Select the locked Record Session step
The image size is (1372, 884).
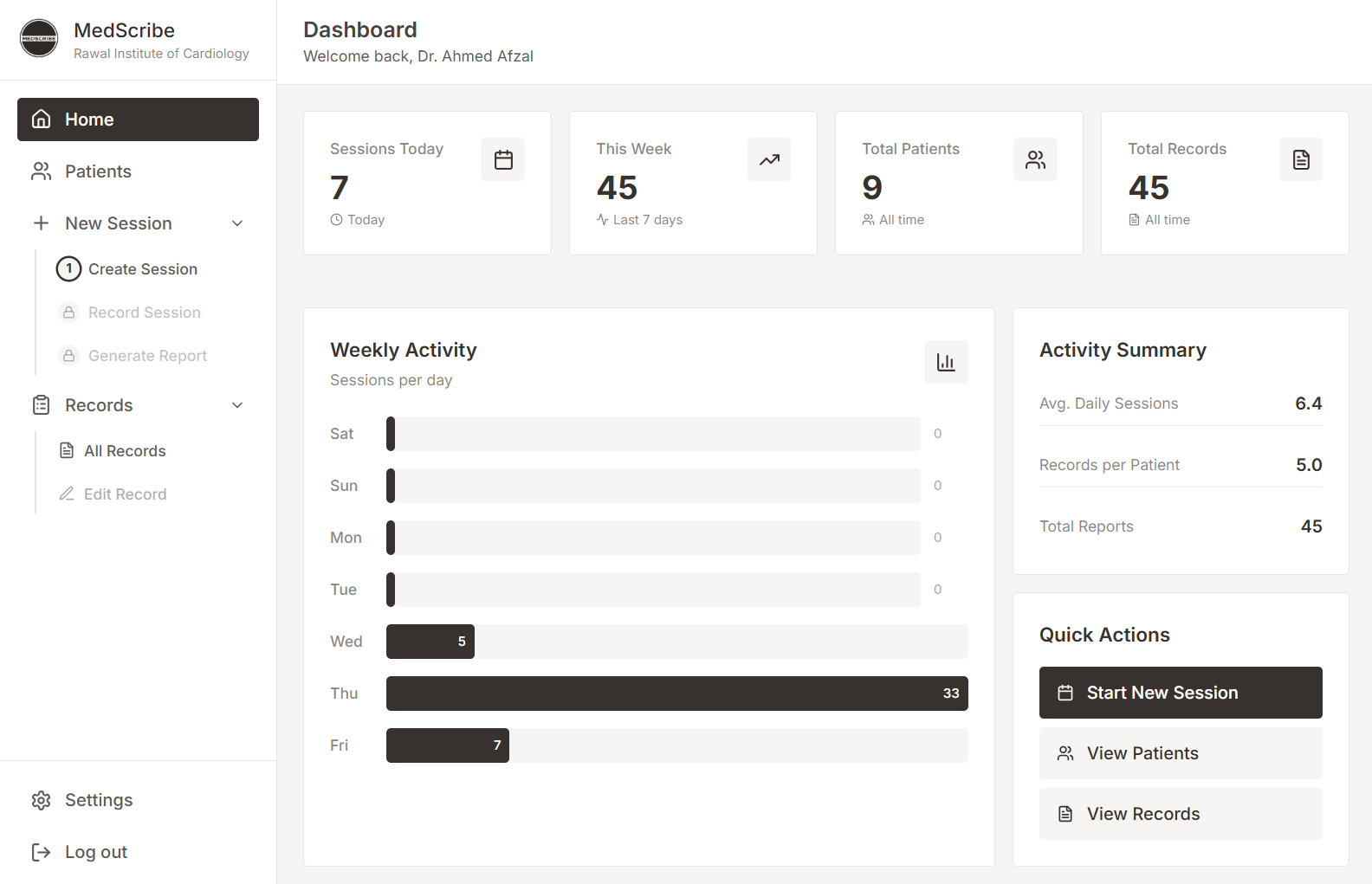144,313
